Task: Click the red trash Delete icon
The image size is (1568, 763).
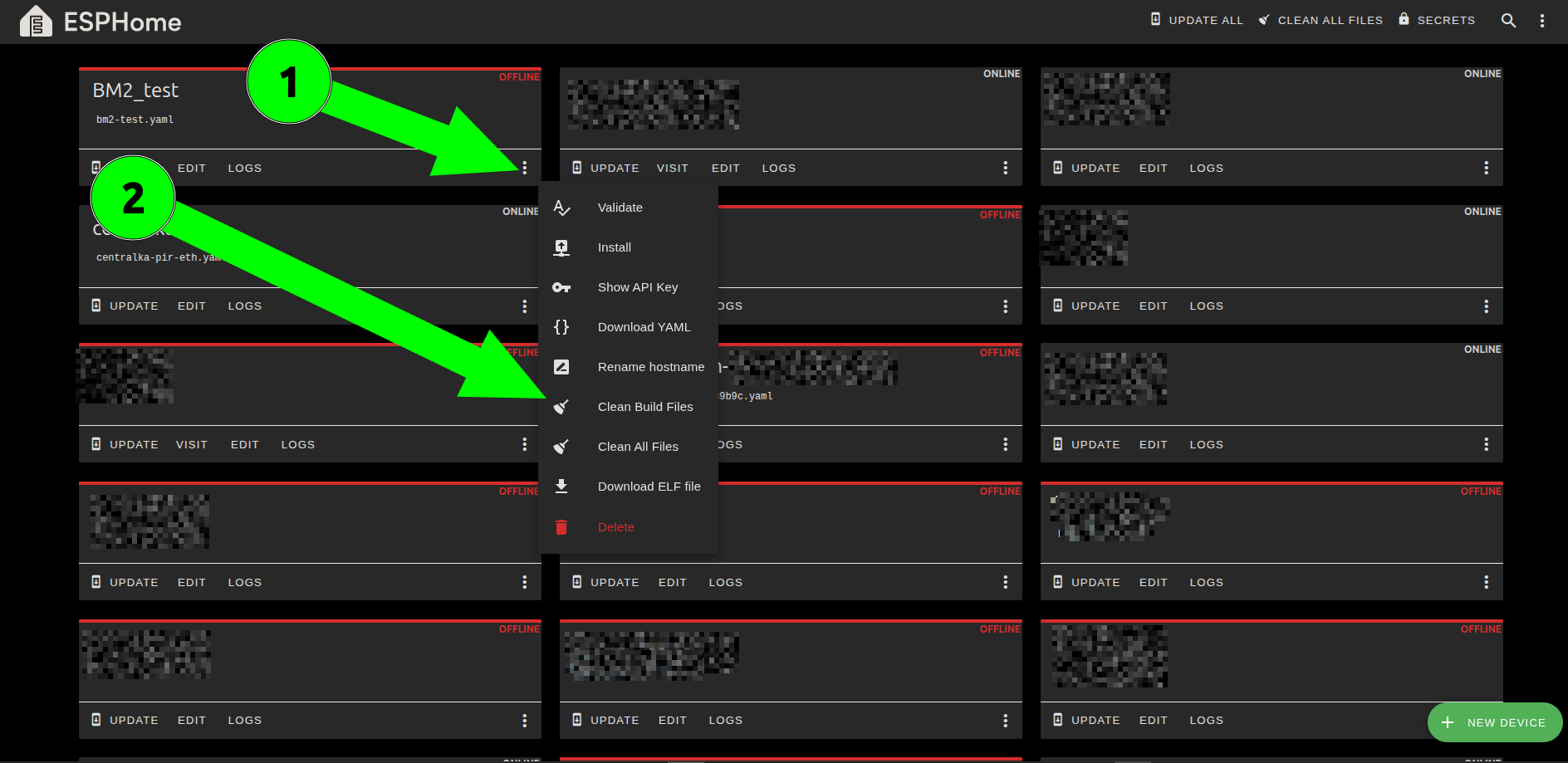Action: tap(561, 527)
